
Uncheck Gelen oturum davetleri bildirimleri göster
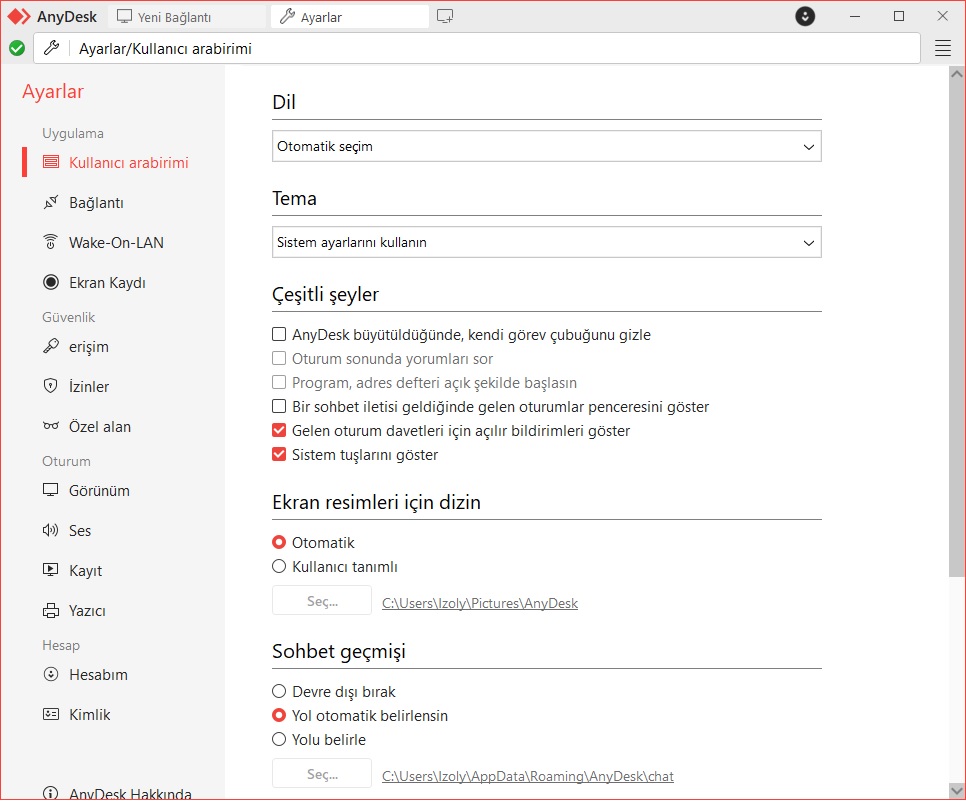click(x=279, y=431)
